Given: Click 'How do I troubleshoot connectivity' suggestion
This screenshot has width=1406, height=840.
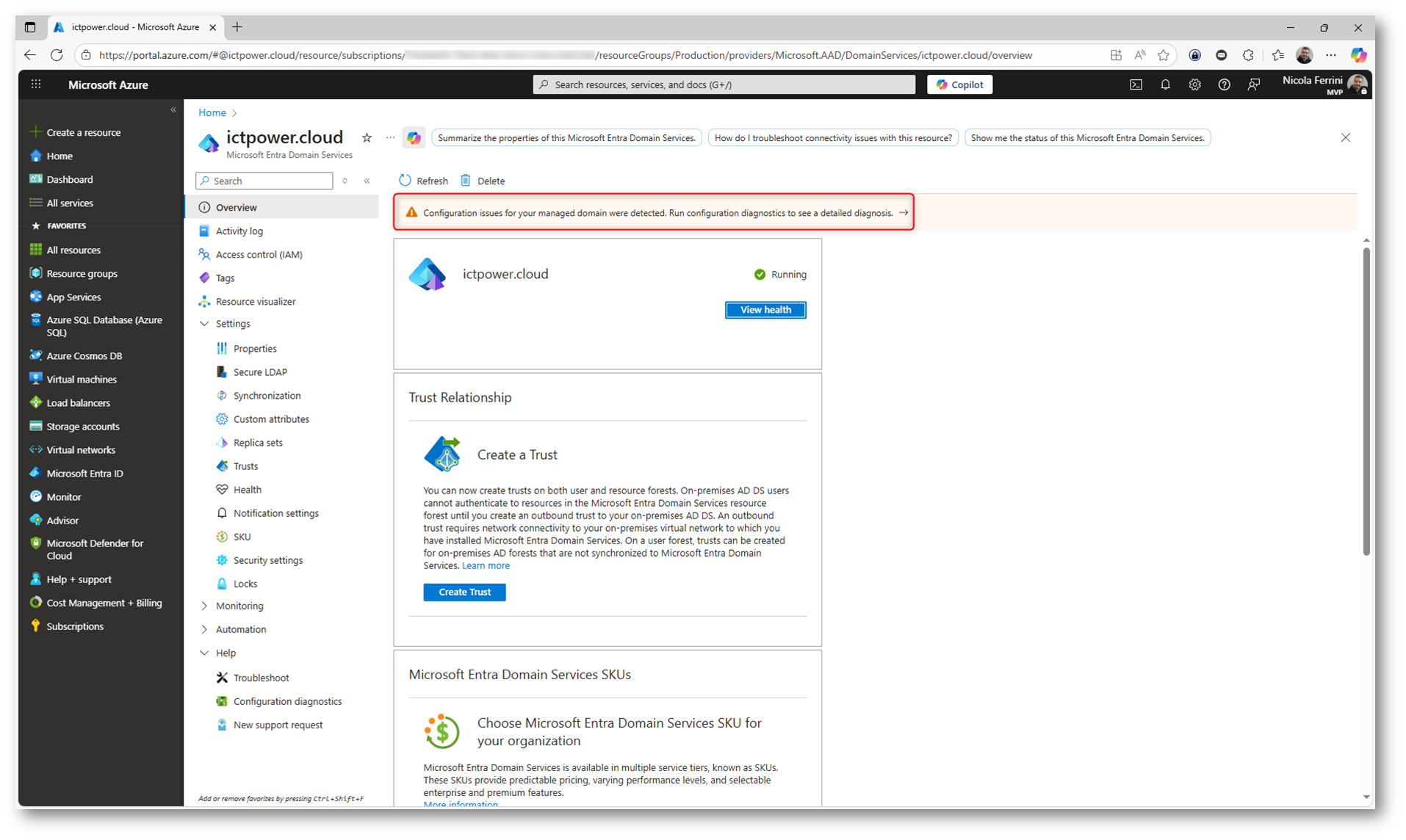Looking at the screenshot, I should click(833, 137).
